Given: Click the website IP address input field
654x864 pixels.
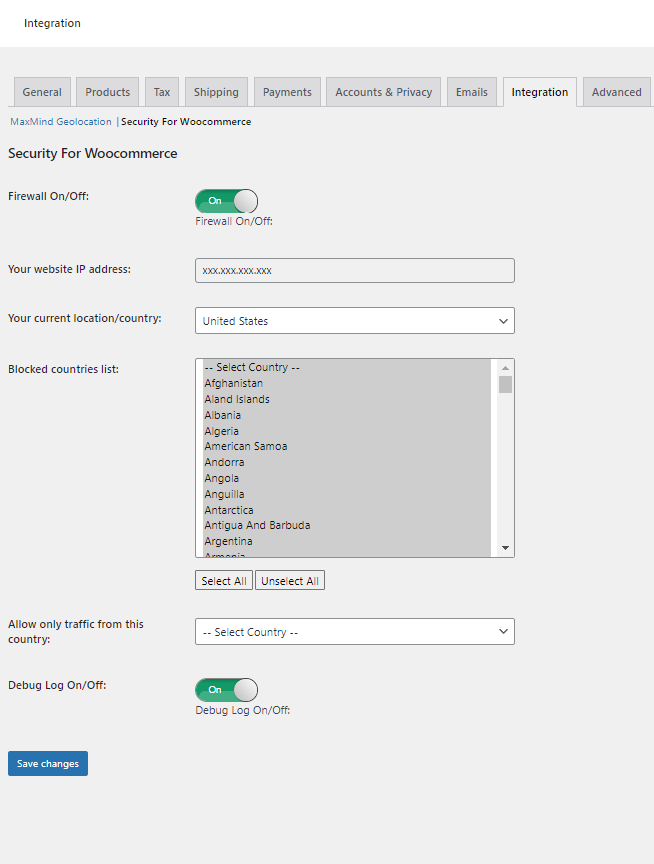Looking at the screenshot, I should [354, 270].
